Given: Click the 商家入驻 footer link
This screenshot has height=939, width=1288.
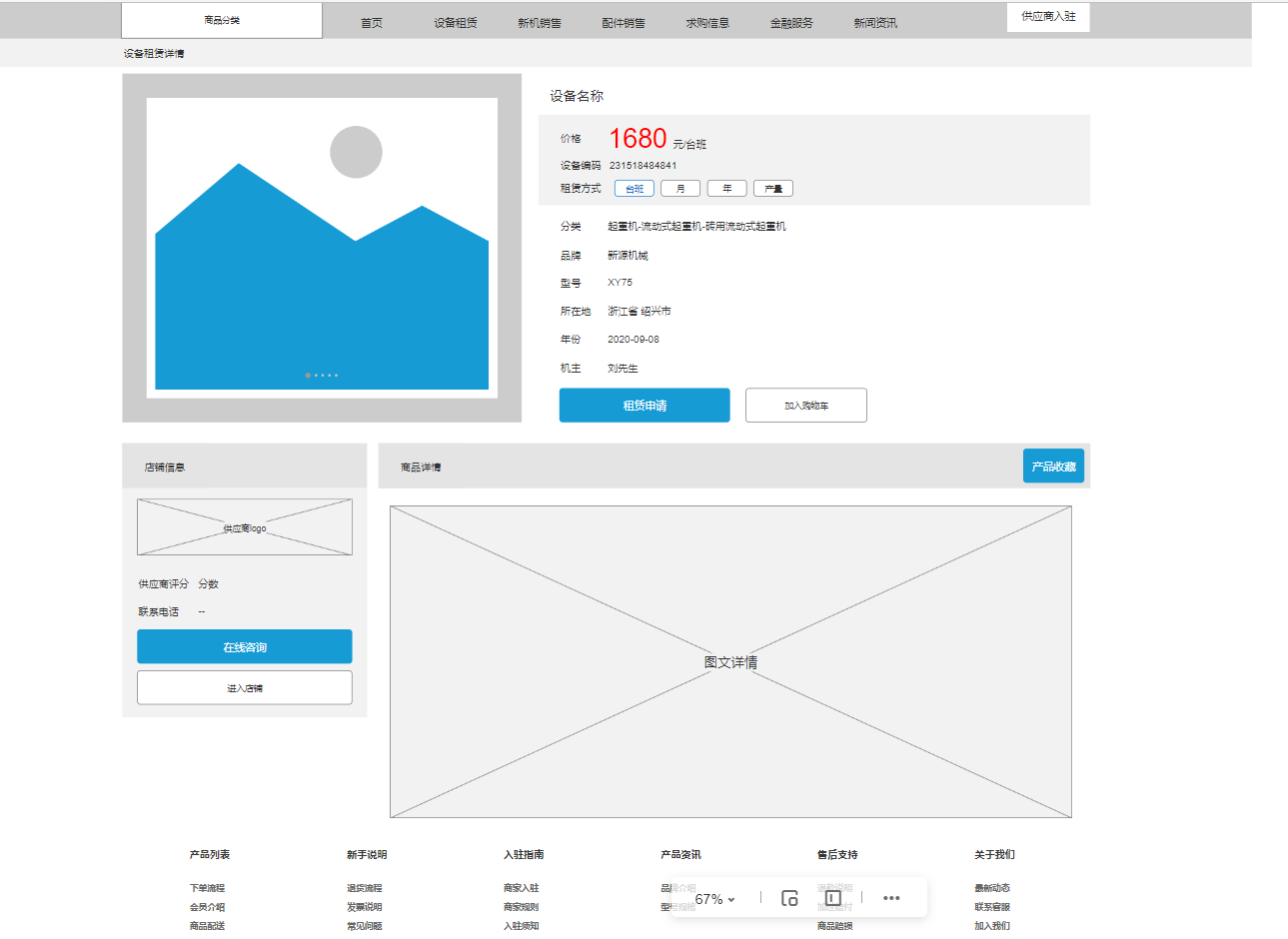Looking at the screenshot, I should click(522, 888).
